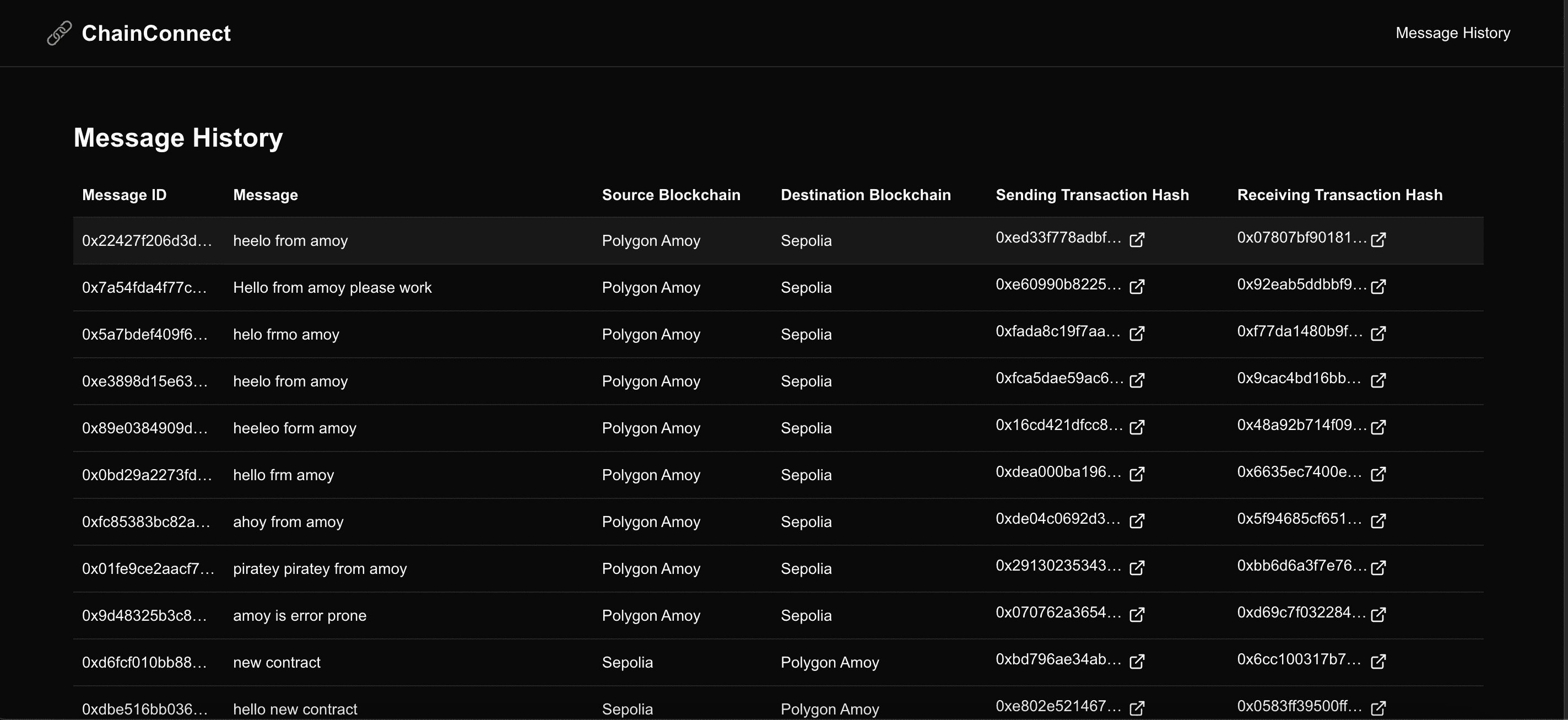Click the message 'heeleo form amoy'
Screen dimensions: 1568x720
[x=295, y=428]
